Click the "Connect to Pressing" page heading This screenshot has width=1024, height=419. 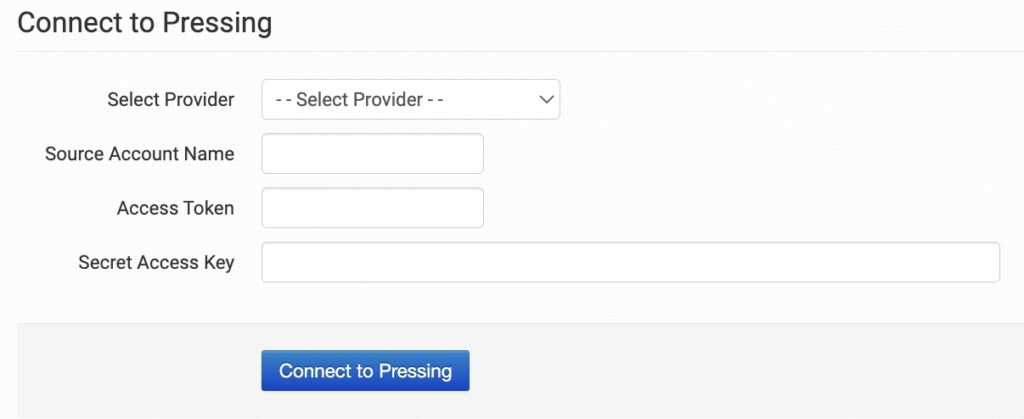point(145,23)
